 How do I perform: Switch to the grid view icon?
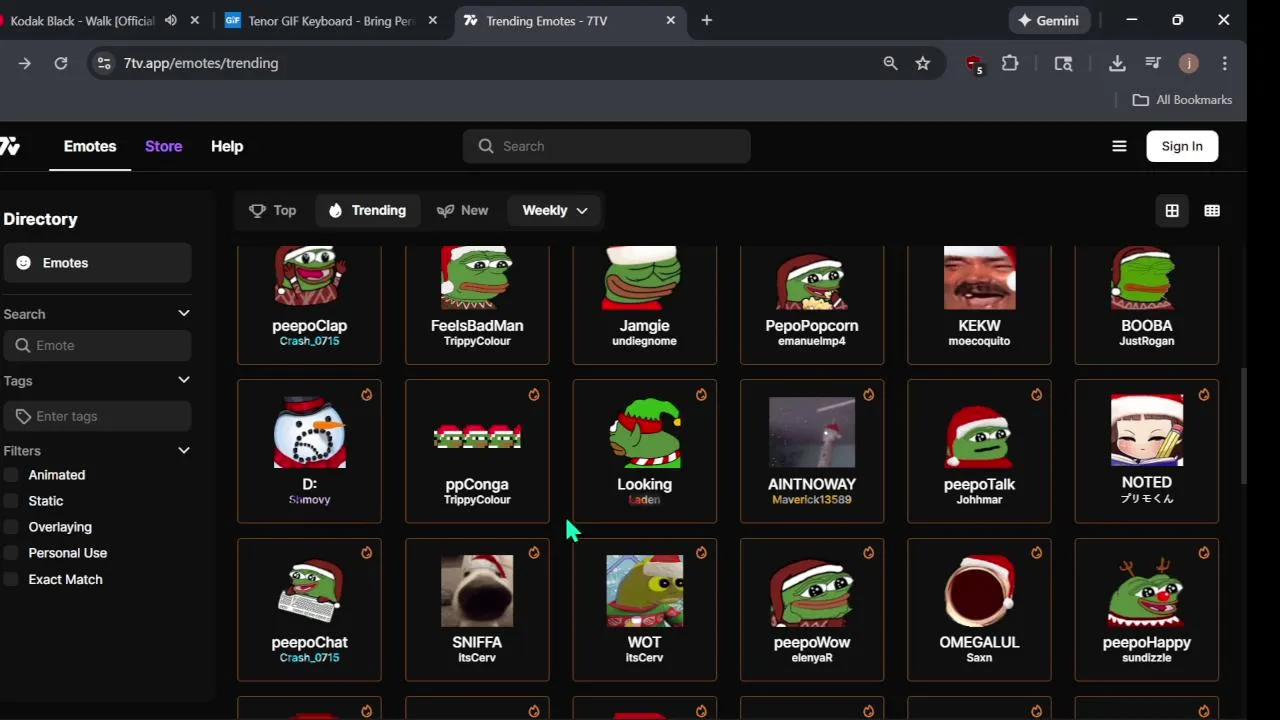[1172, 211]
